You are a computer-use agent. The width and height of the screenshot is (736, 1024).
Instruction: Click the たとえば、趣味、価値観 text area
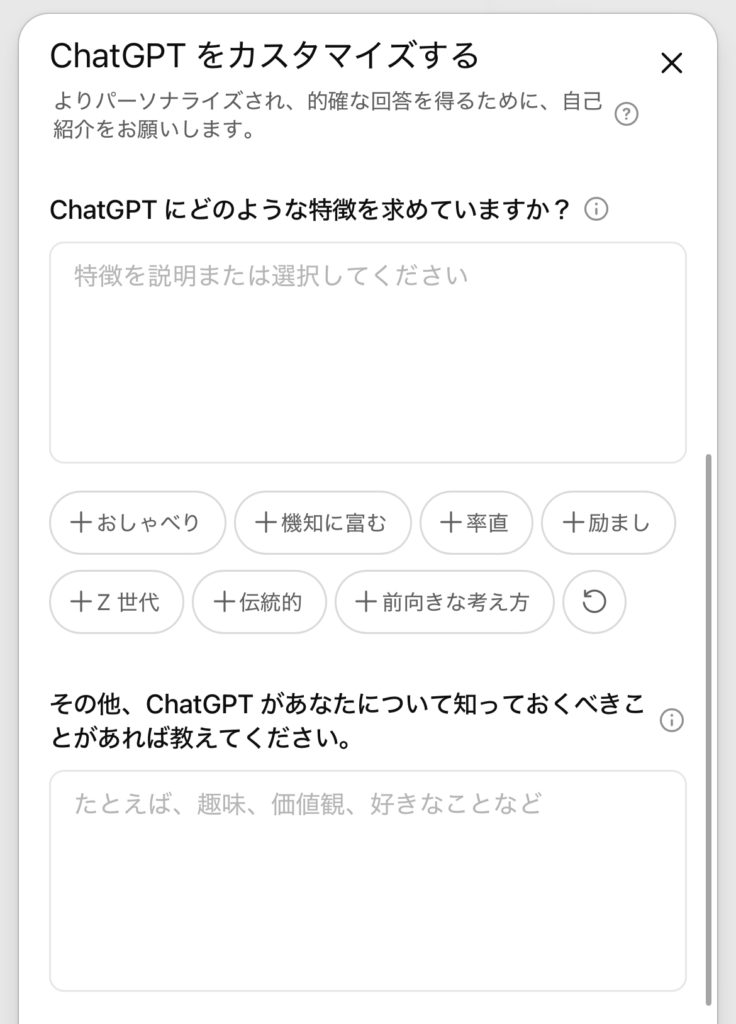click(367, 880)
